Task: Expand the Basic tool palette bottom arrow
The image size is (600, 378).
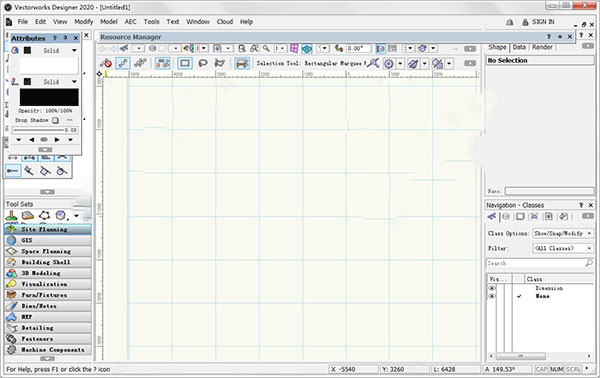Action: click(47, 192)
